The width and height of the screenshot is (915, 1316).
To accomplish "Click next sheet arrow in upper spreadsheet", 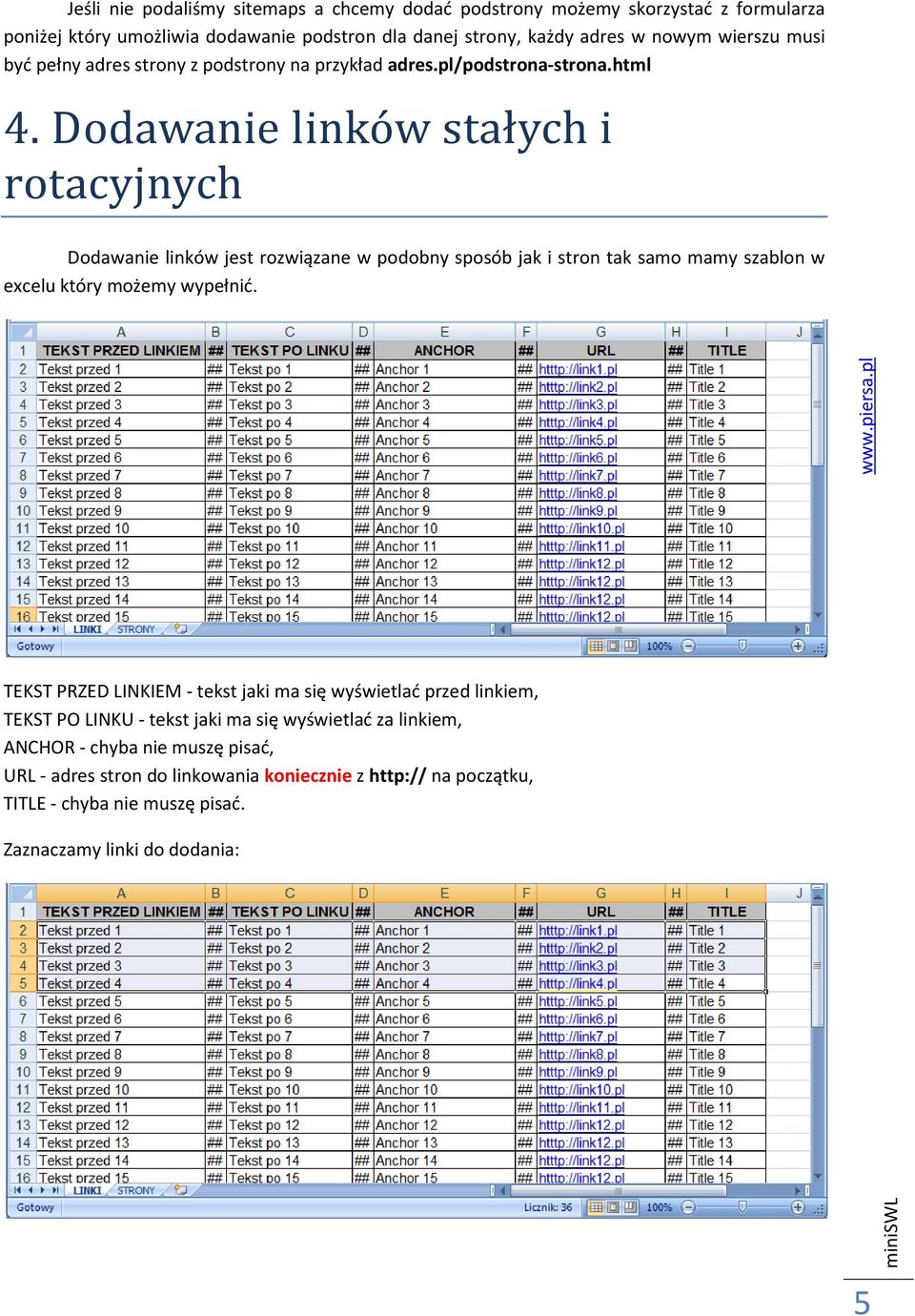I will click(43, 629).
